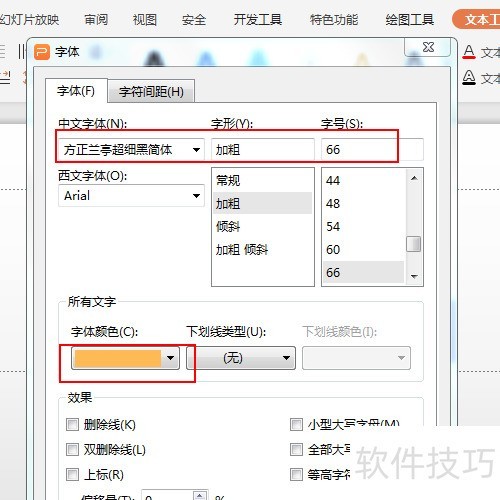Click the size list scroll down arrow
500x500 pixels.
click(414, 276)
